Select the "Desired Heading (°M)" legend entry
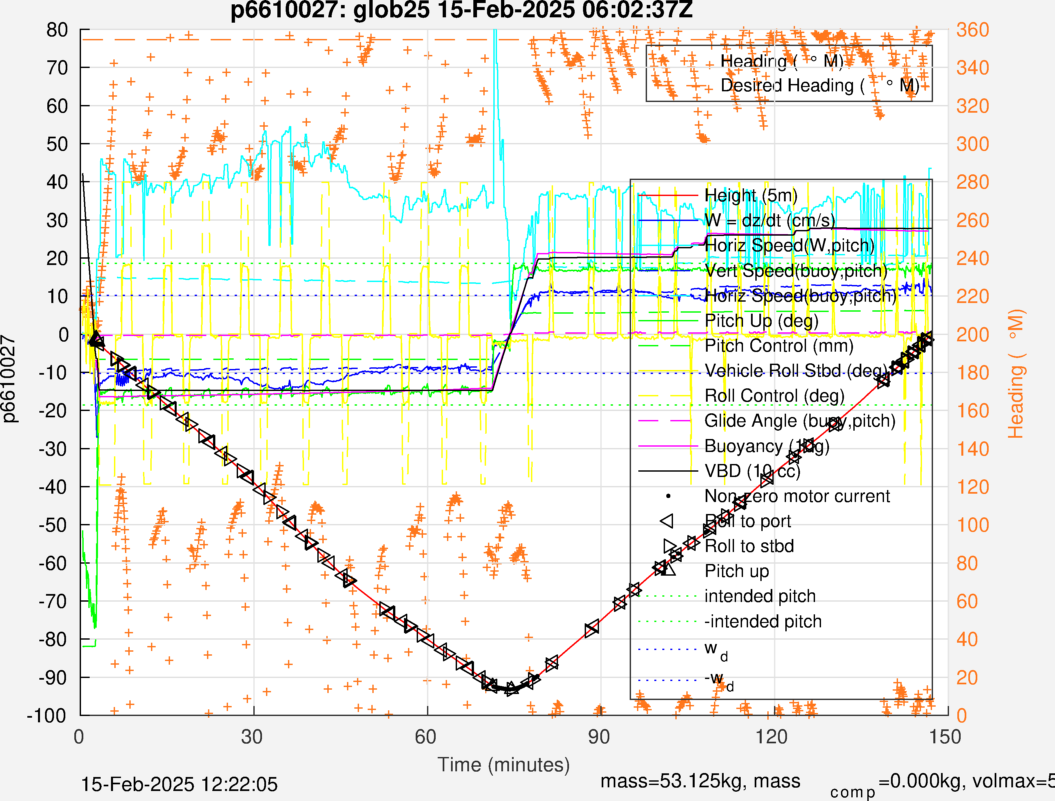Viewport: 1055px width, 801px height. [x=820, y=85]
